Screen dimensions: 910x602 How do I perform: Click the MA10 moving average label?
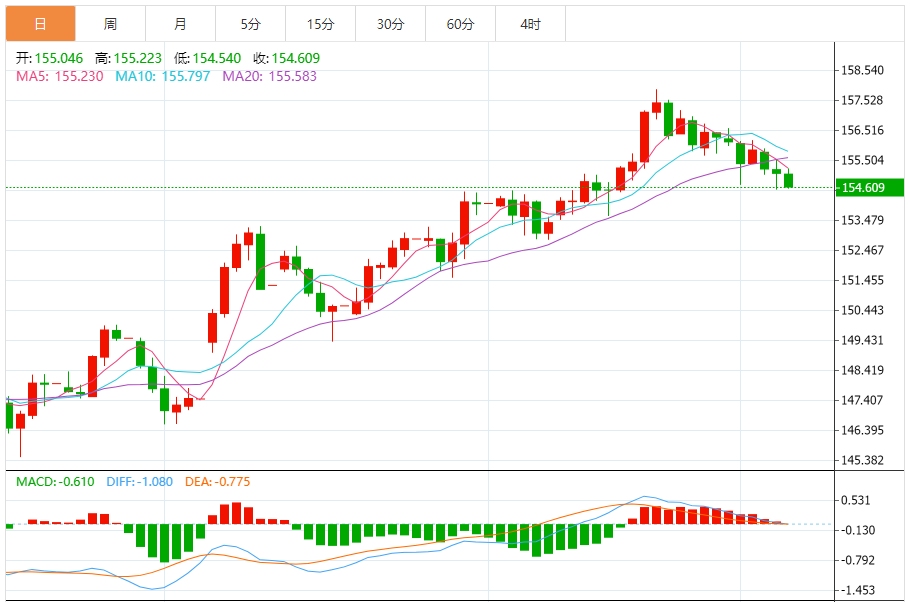tap(162, 75)
